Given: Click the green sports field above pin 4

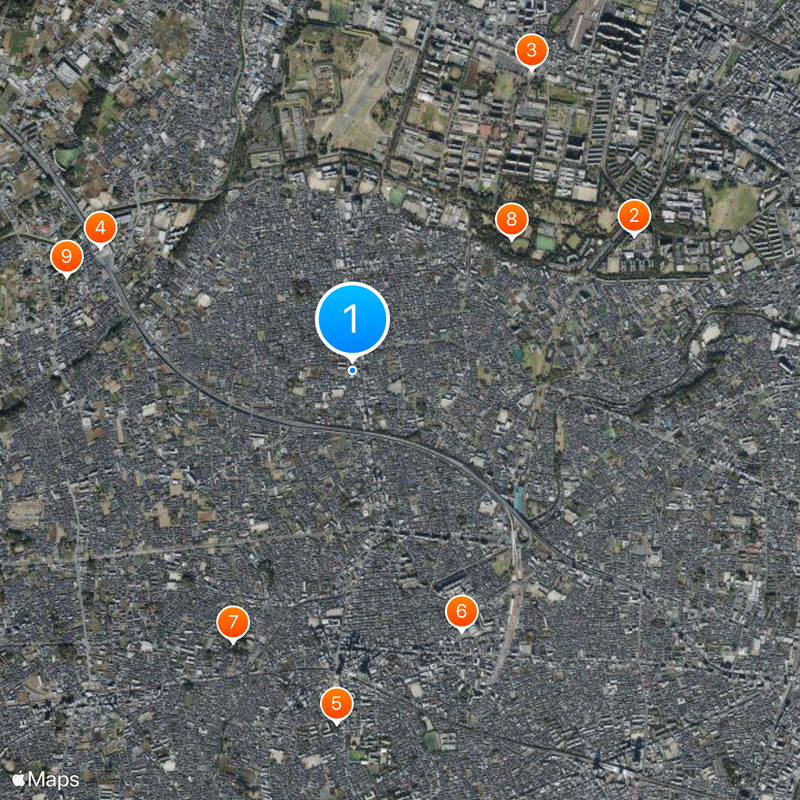Looking at the screenshot, I should pos(67,157).
